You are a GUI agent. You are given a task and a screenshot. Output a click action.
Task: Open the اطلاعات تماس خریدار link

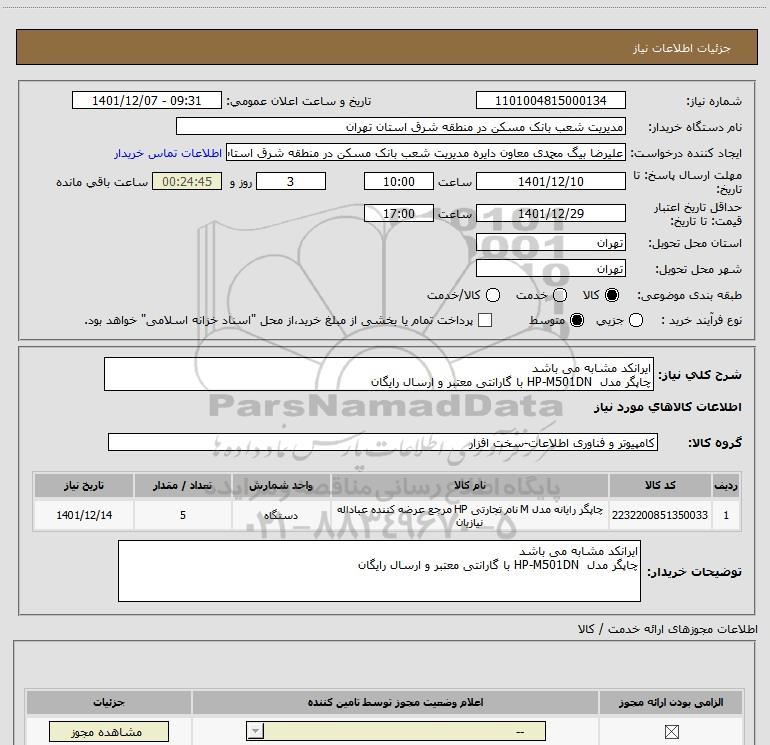168,153
